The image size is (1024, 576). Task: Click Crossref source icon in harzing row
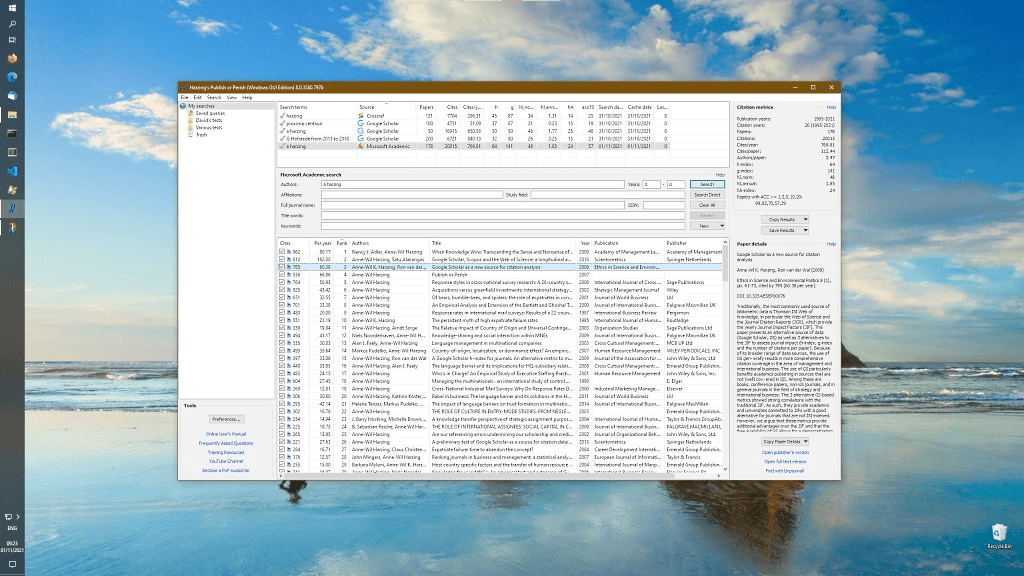(361, 116)
